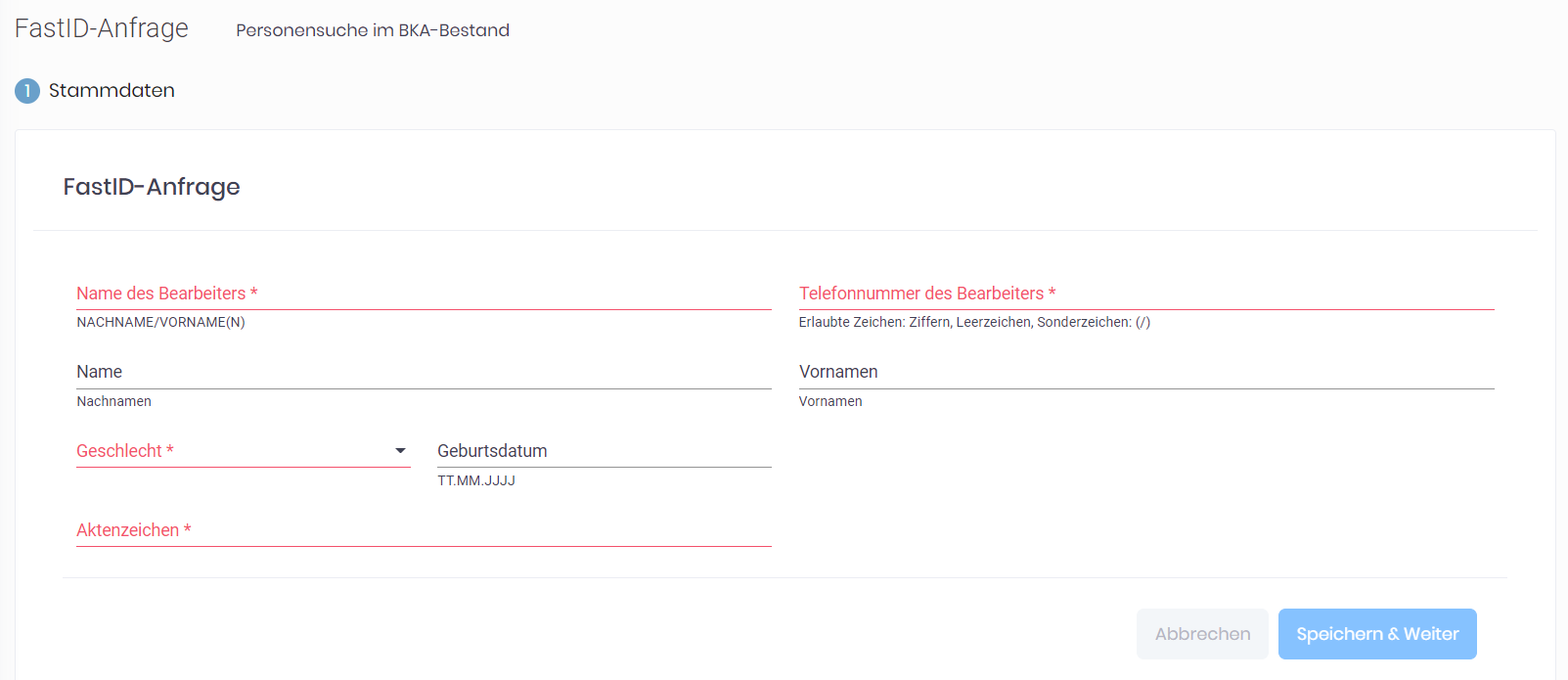This screenshot has height=680, width=1568.
Task: Click the 'NACHNAME/VORNAME(N)' hint text
Action: point(161,322)
